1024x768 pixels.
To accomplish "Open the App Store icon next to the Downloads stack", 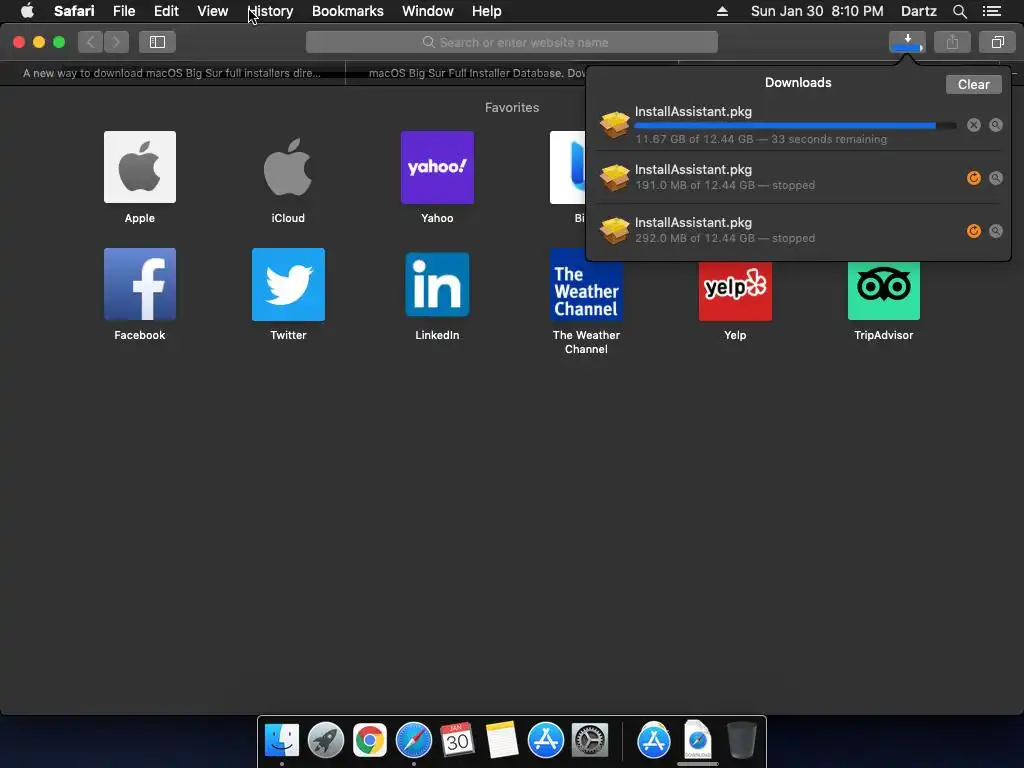I will (x=654, y=740).
